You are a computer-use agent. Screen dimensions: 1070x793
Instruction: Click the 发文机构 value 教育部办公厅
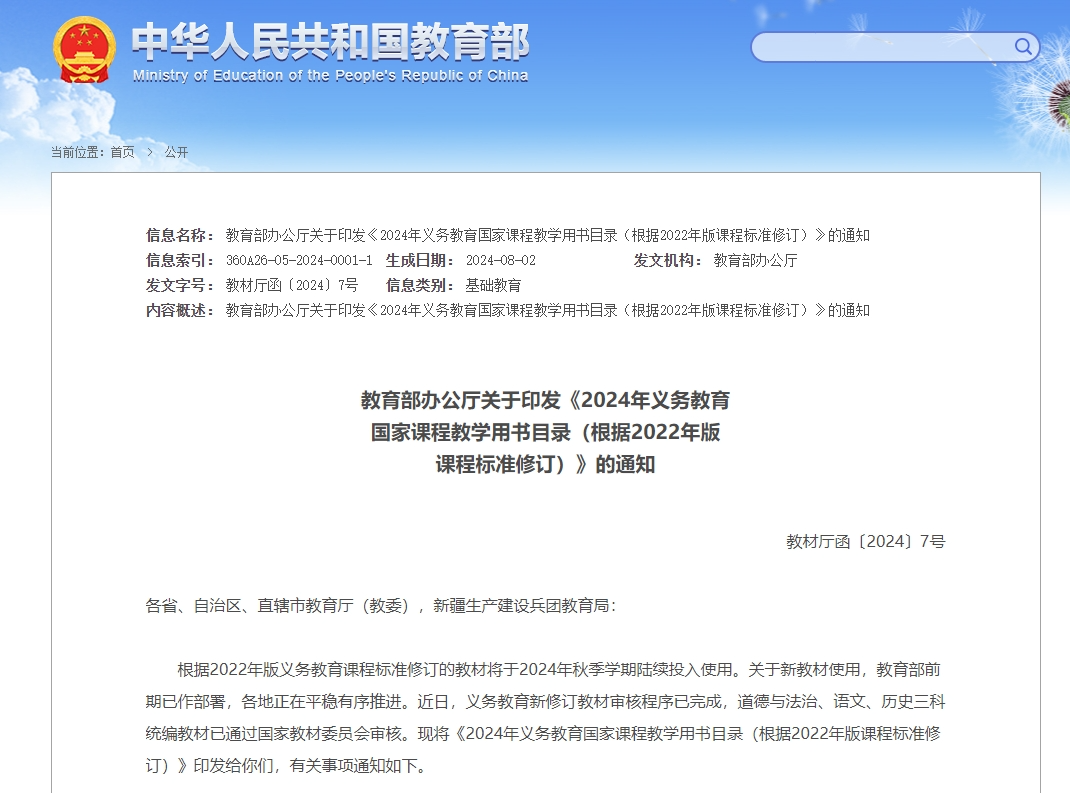click(x=755, y=260)
